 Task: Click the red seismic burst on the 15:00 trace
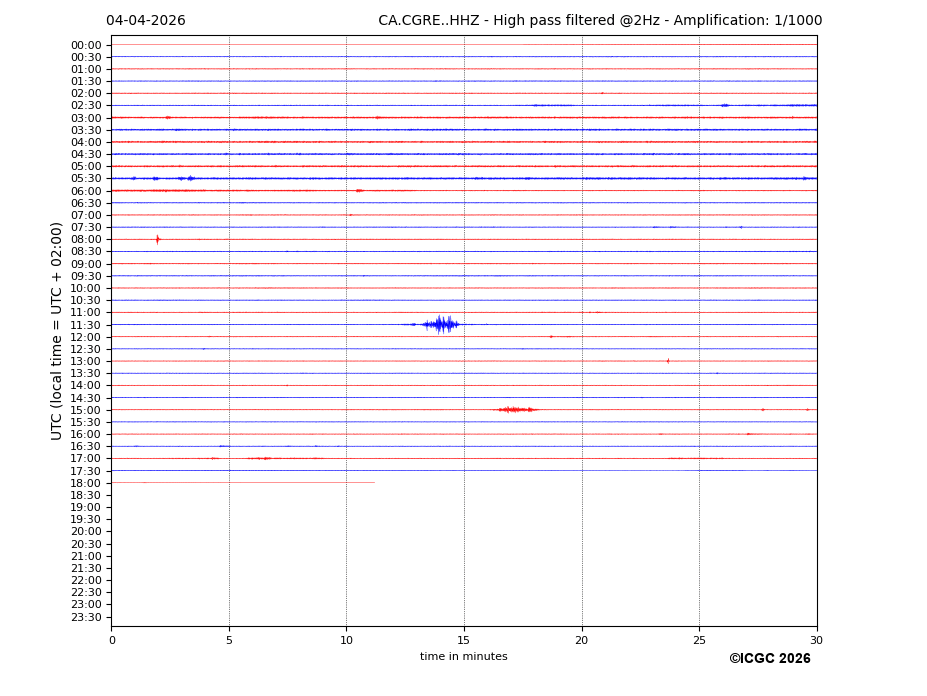[517, 409]
